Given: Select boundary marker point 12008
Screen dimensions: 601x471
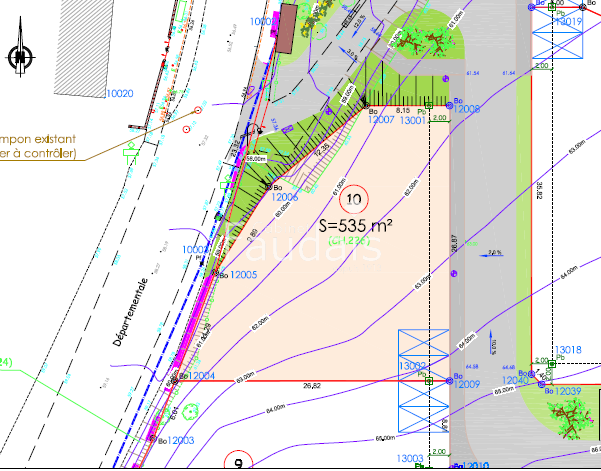Looking at the screenshot, I should [x=467, y=109].
